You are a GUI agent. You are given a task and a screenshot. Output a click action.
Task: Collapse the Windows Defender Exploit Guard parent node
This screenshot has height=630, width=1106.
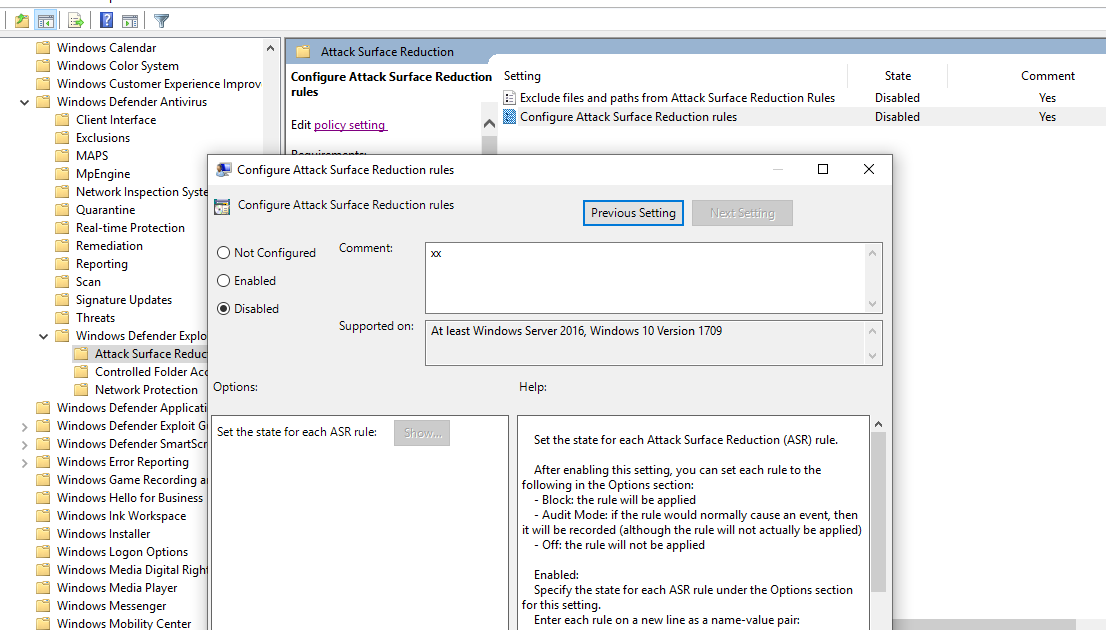44,337
